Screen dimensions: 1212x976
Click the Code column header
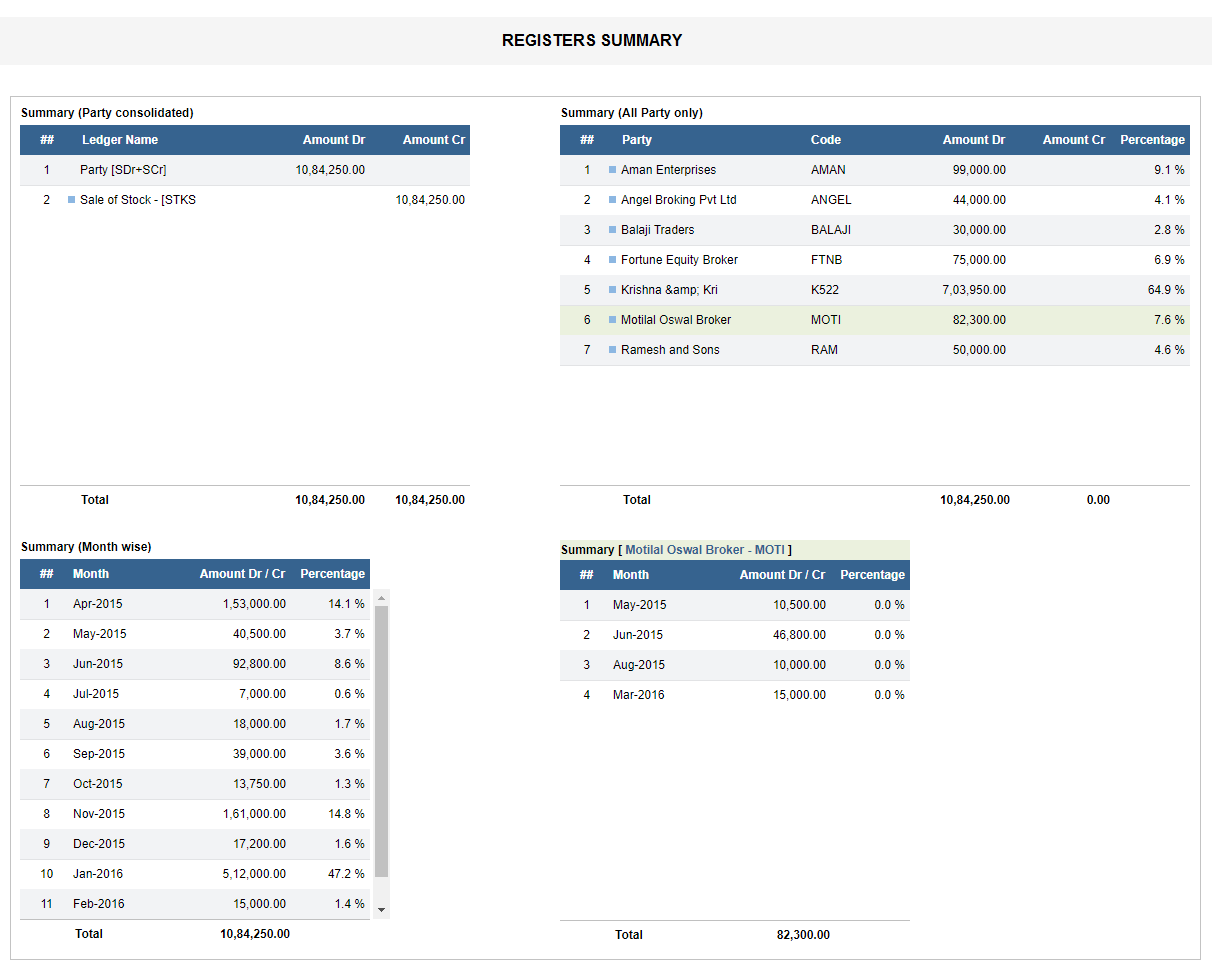[x=825, y=140]
